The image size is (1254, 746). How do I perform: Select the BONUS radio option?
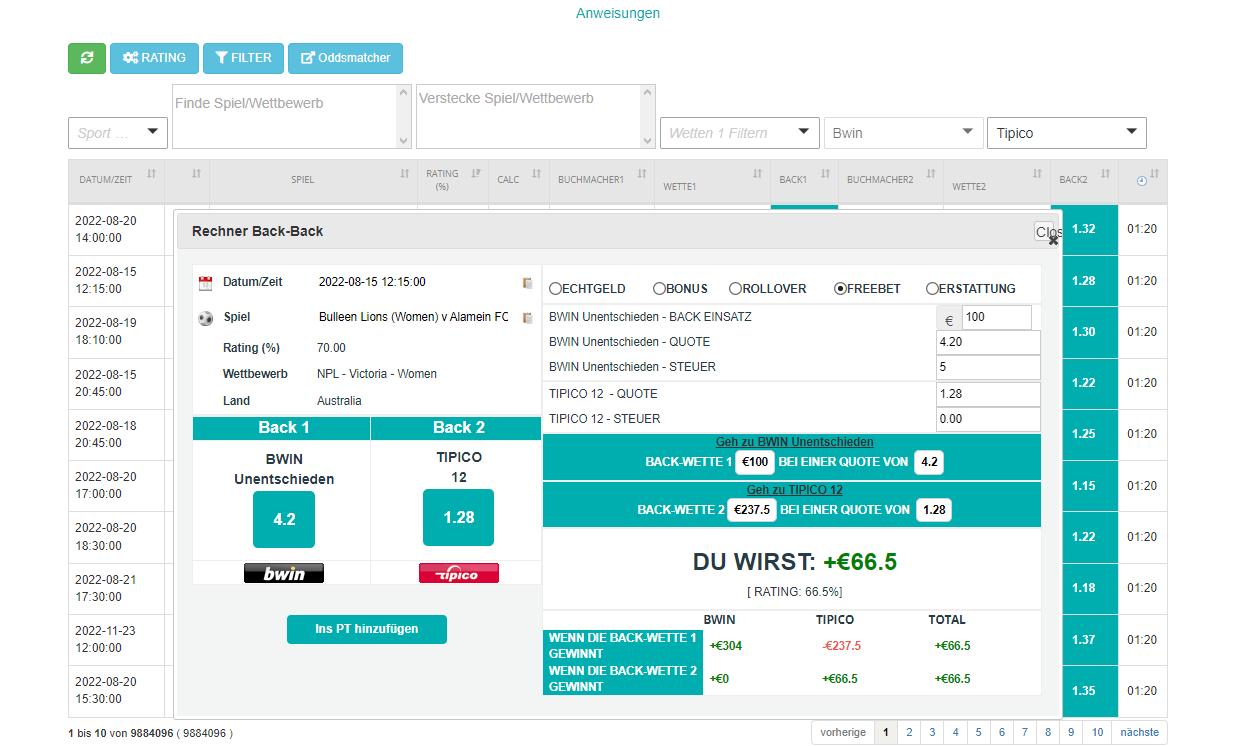coord(660,289)
